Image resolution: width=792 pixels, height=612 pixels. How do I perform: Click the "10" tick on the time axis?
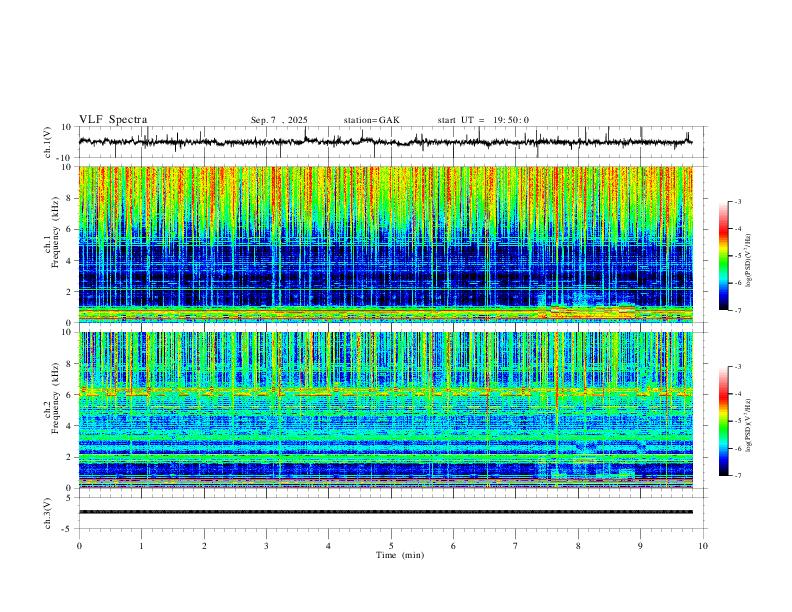703,546
